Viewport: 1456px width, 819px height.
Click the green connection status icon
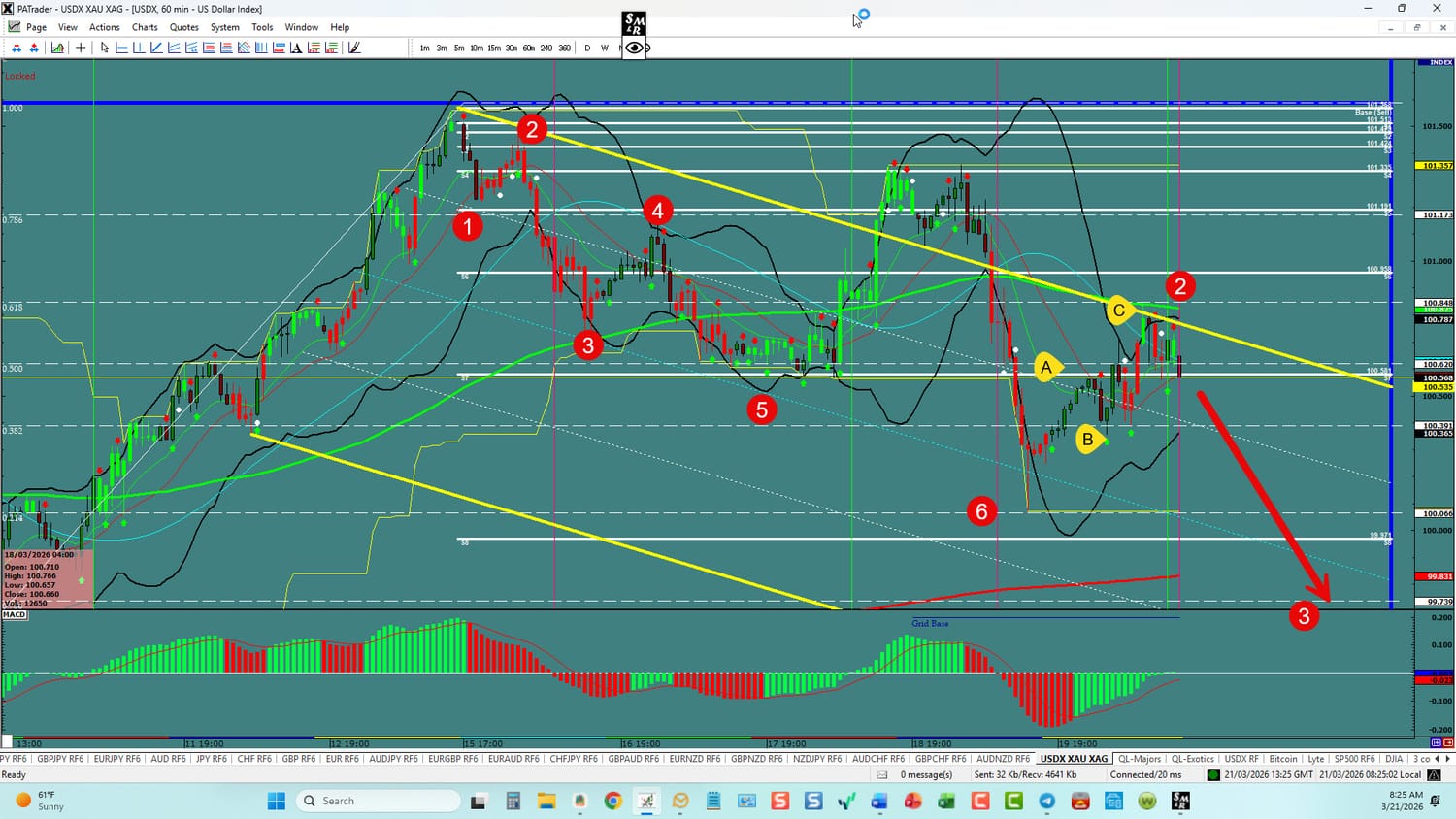pos(1213,775)
